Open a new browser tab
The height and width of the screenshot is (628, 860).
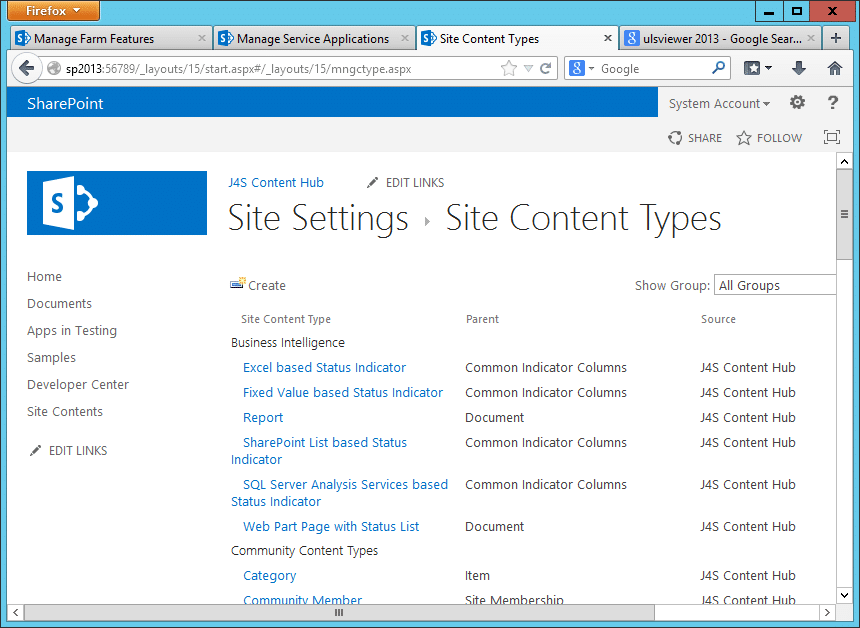point(835,38)
